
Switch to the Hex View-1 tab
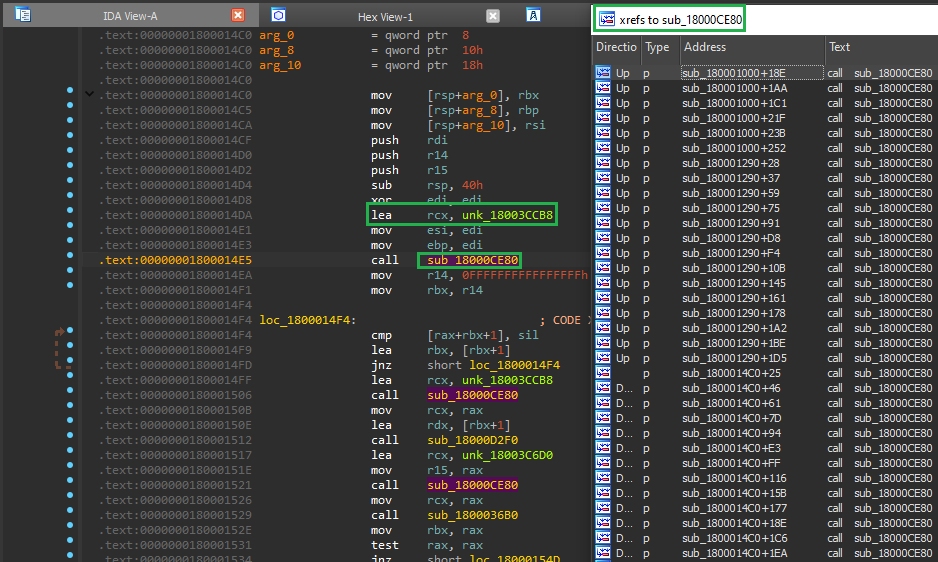click(385, 17)
